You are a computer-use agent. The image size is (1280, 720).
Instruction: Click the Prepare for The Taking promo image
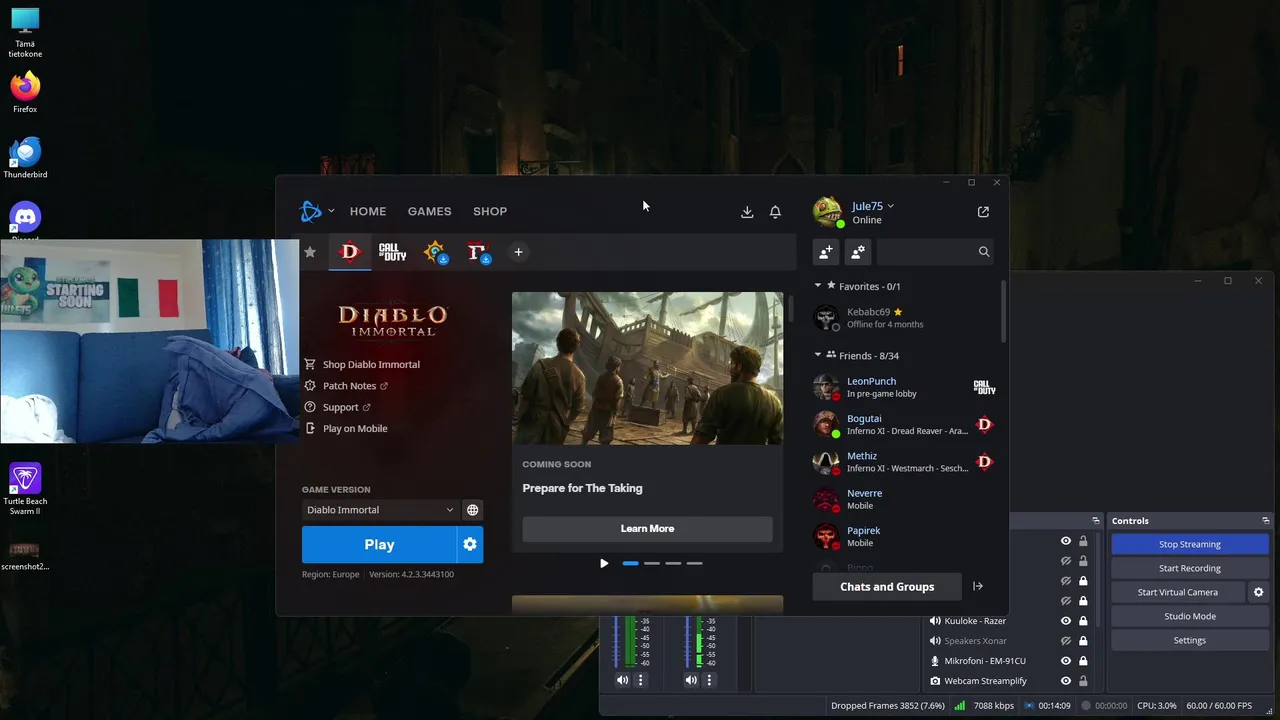[647, 368]
